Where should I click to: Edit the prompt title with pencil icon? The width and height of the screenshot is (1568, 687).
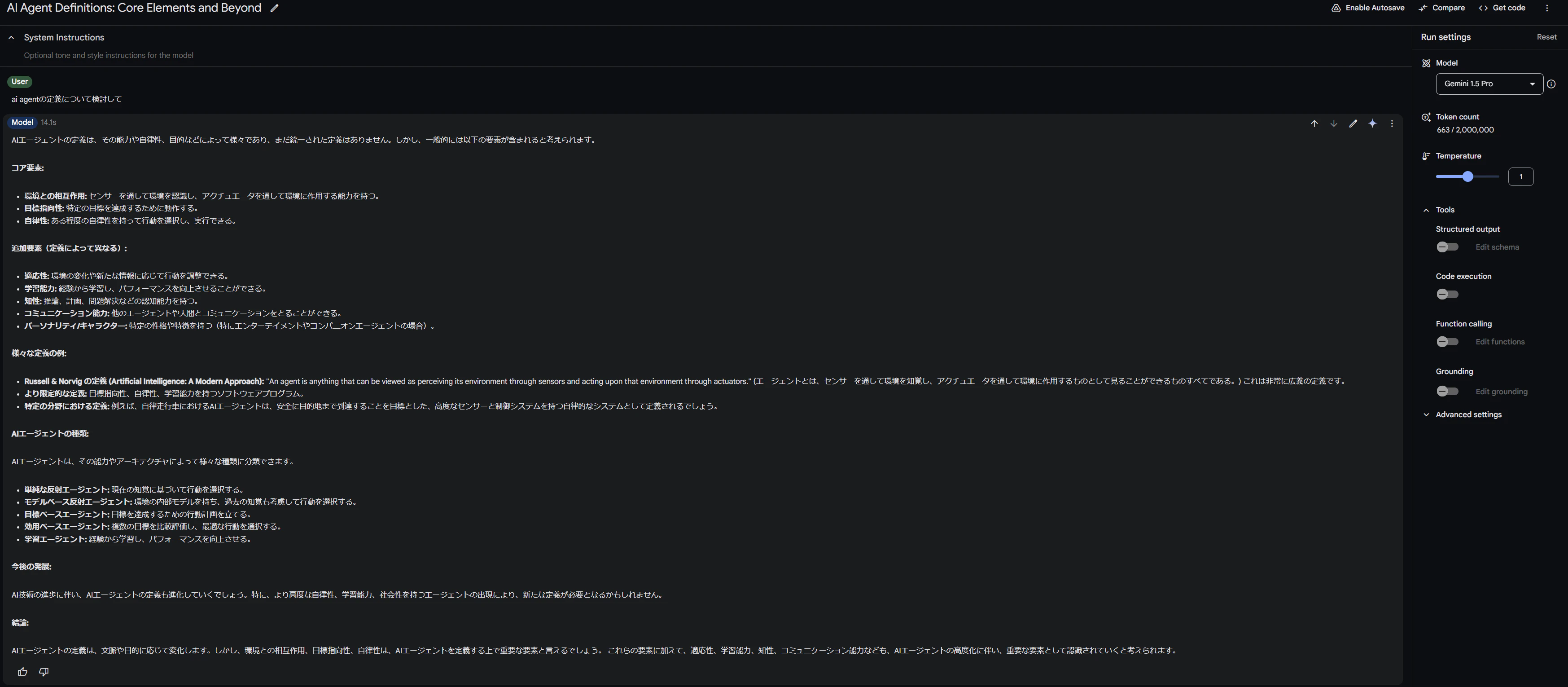[x=275, y=8]
